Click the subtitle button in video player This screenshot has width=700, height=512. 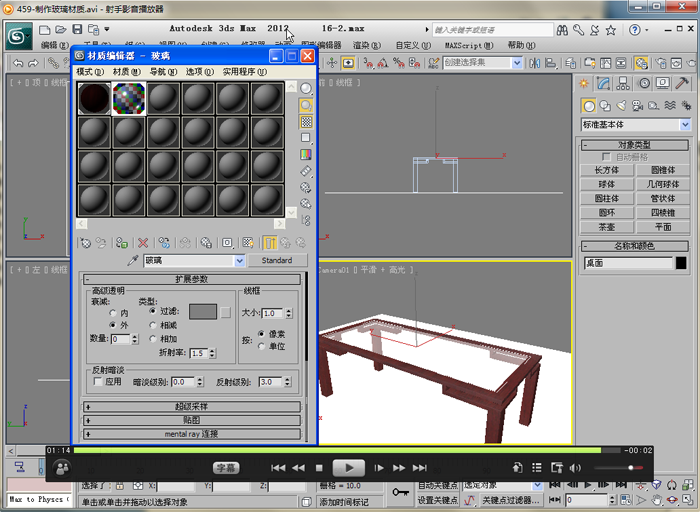(x=226, y=468)
